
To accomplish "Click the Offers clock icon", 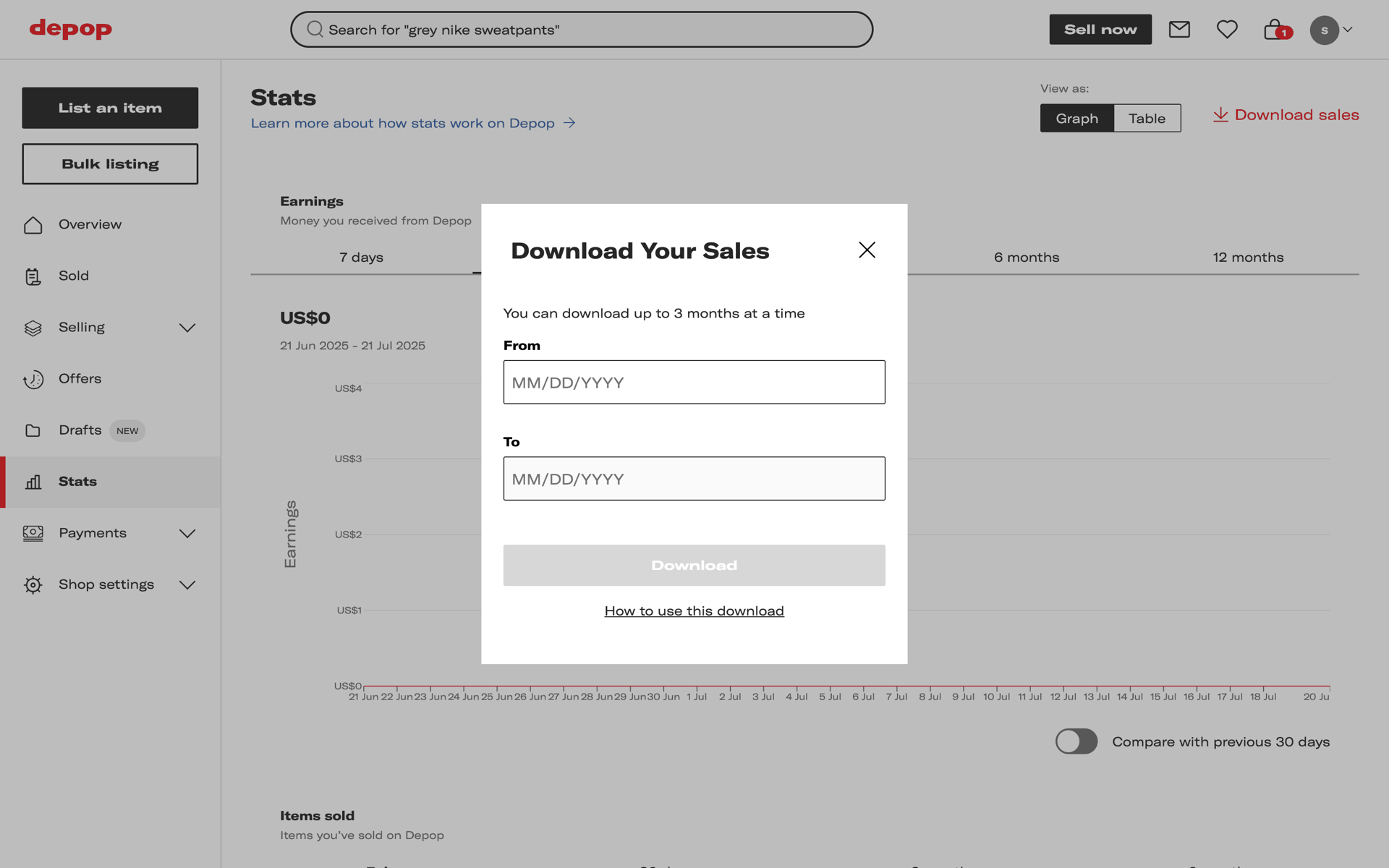I will pyautogui.click(x=33, y=379).
